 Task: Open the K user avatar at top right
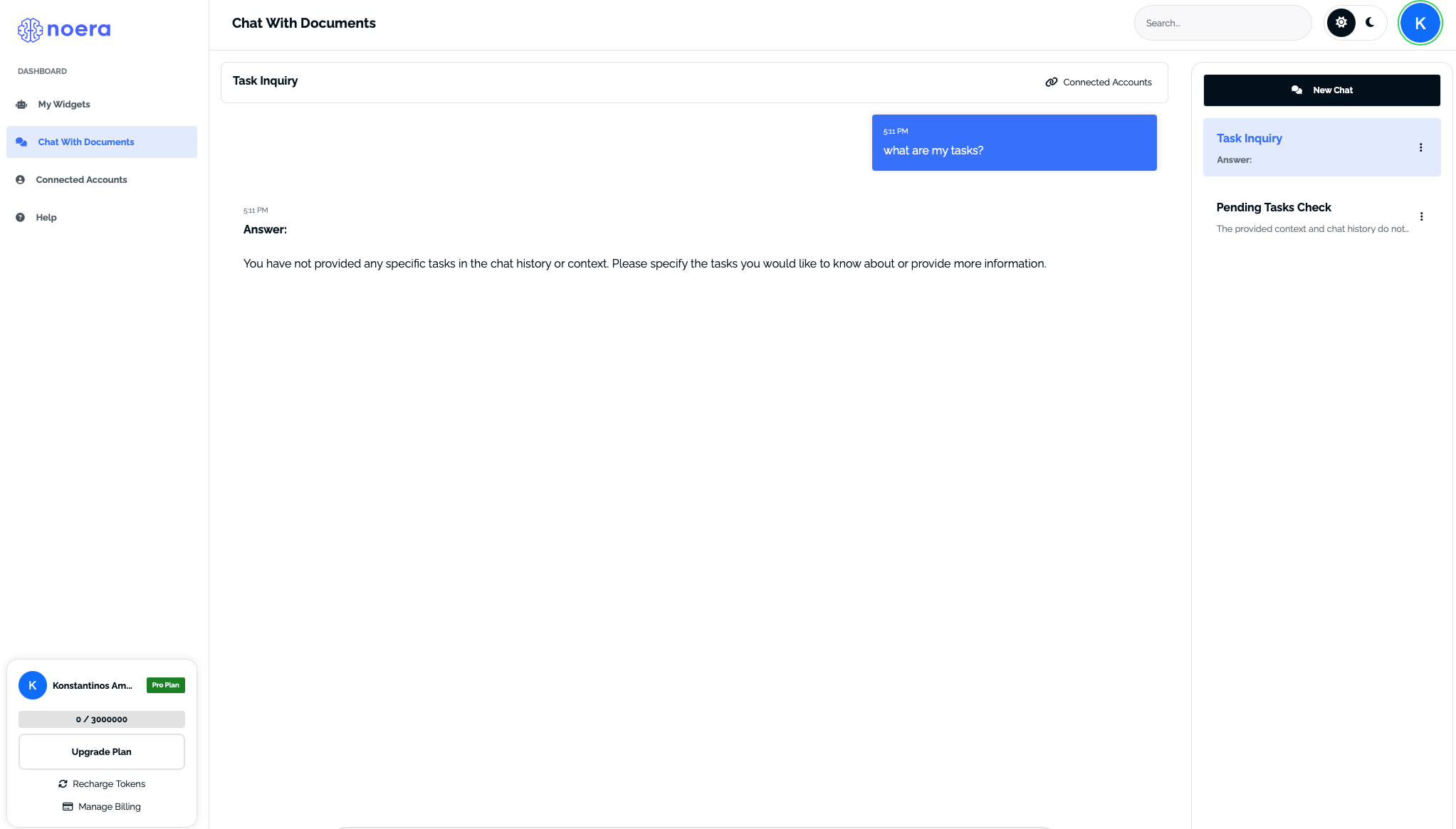(x=1420, y=23)
